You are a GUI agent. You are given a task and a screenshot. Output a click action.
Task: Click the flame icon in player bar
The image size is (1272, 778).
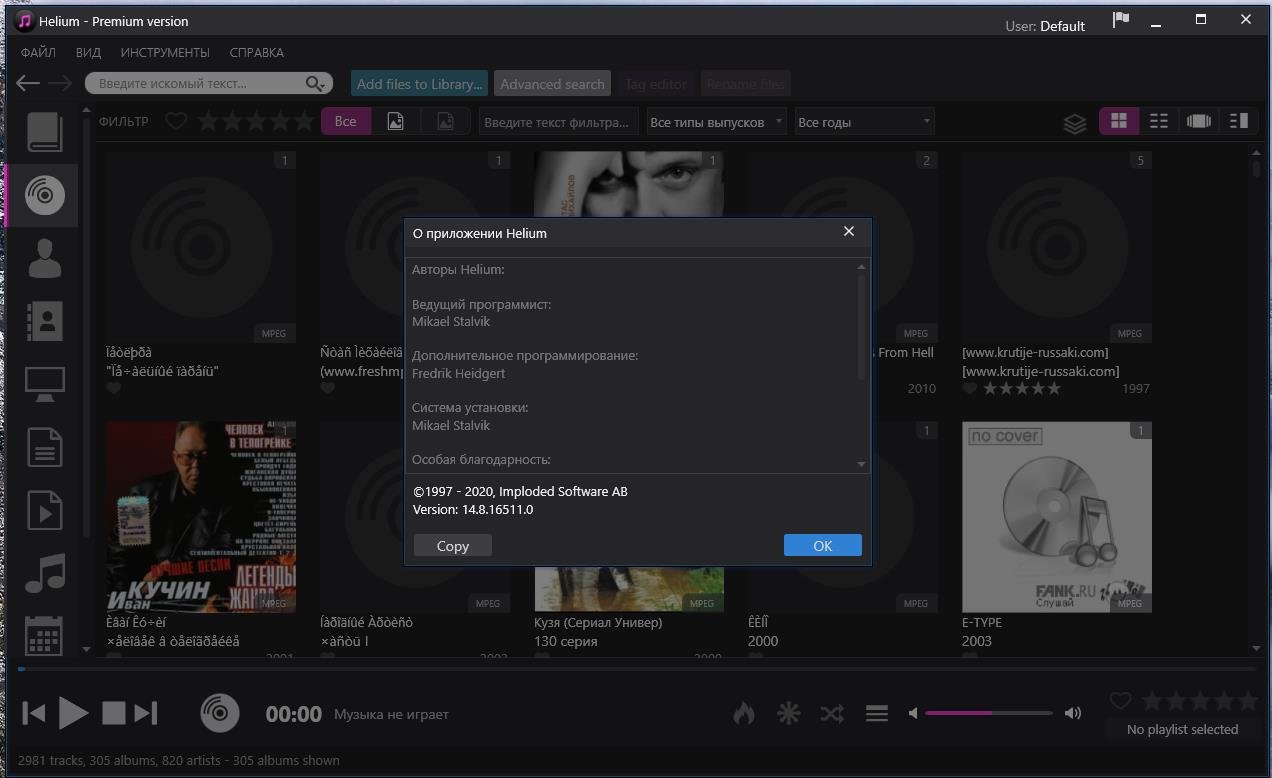(x=744, y=713)
